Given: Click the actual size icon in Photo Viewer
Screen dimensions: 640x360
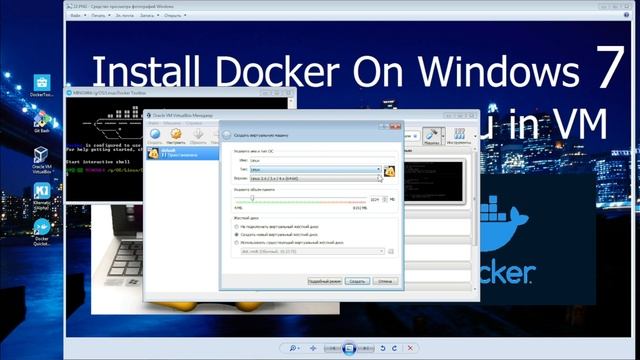Looking at the screenshot, I should pyautogui.click(x=313, y=348).
